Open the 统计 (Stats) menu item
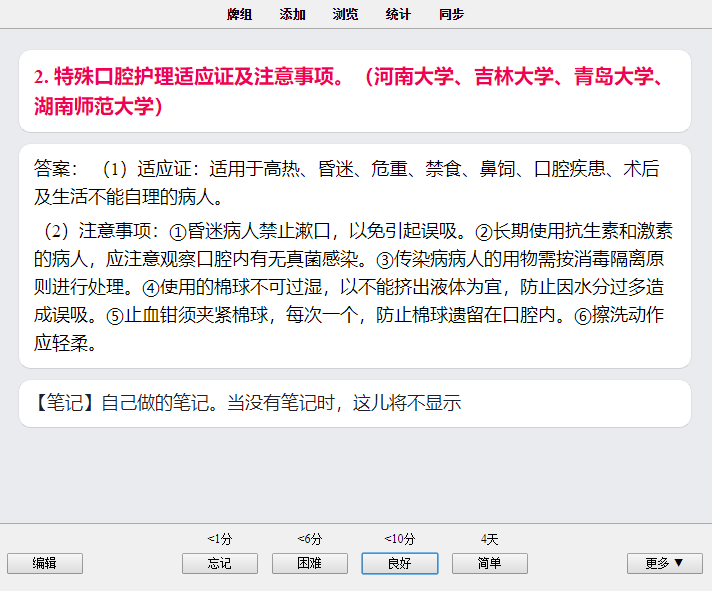712x591 pixels. point(398,14)
